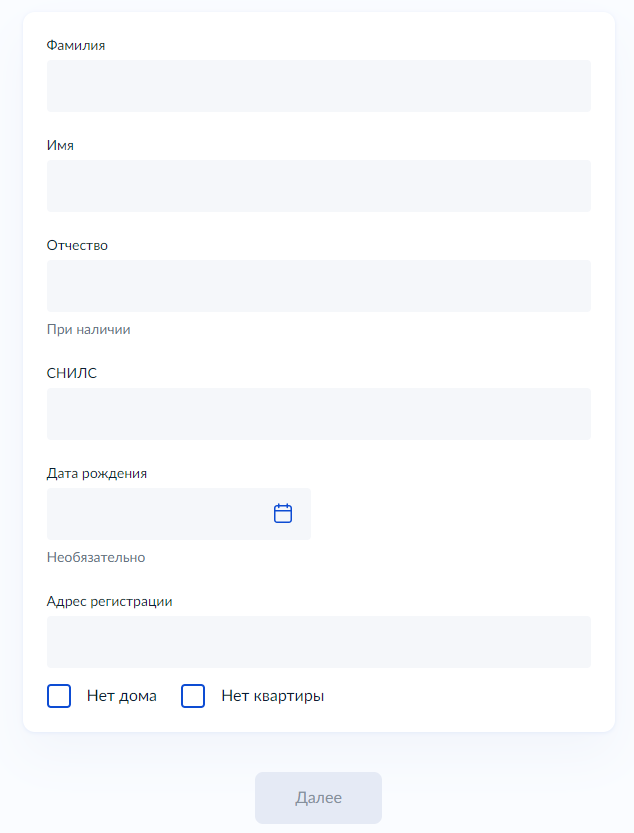
Task: Click into the СНИЛС field
Action: (318, 414)
